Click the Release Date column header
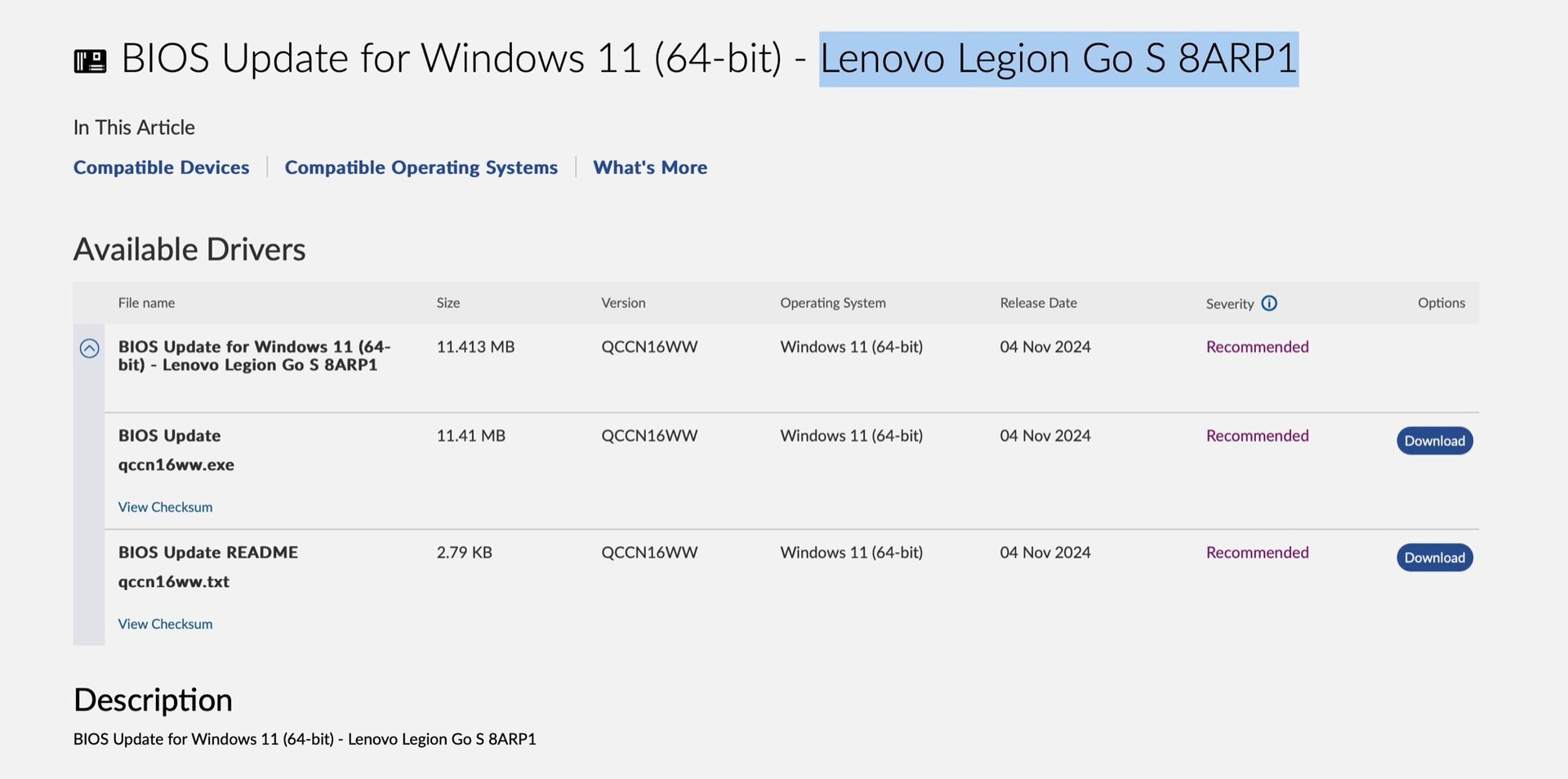1568x779 pixels. click(1038, 303)
